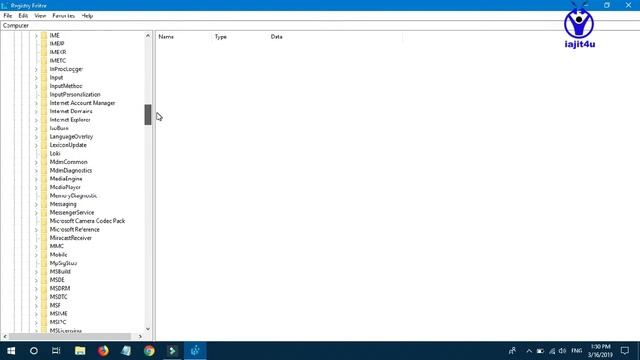Image resolution: width=640 pixels, height=360 pixels.
Task: Launch Firefox from taskbar
Action: pyautogui.click(x=103, y=351)
